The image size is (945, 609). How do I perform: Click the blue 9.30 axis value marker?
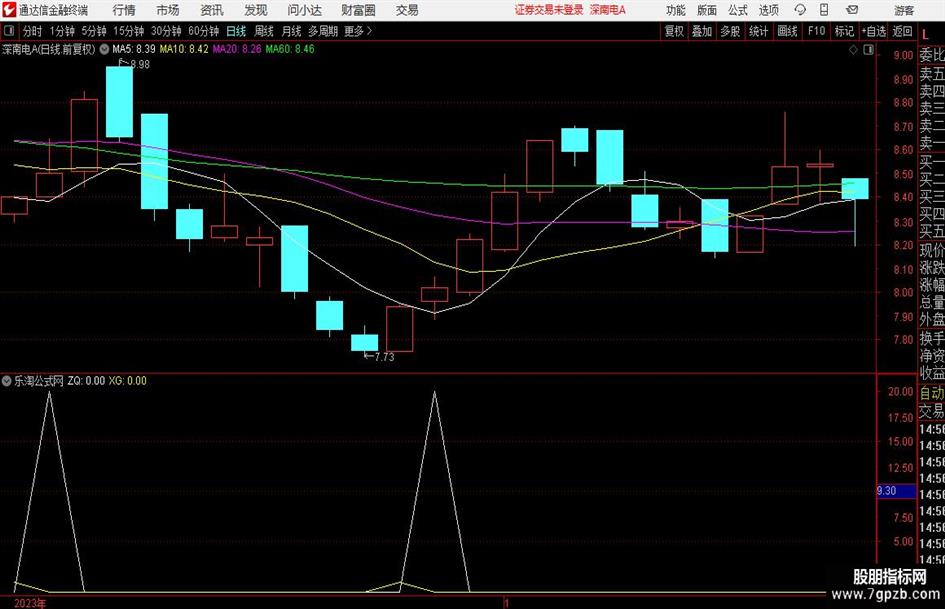tap(896, 491)
